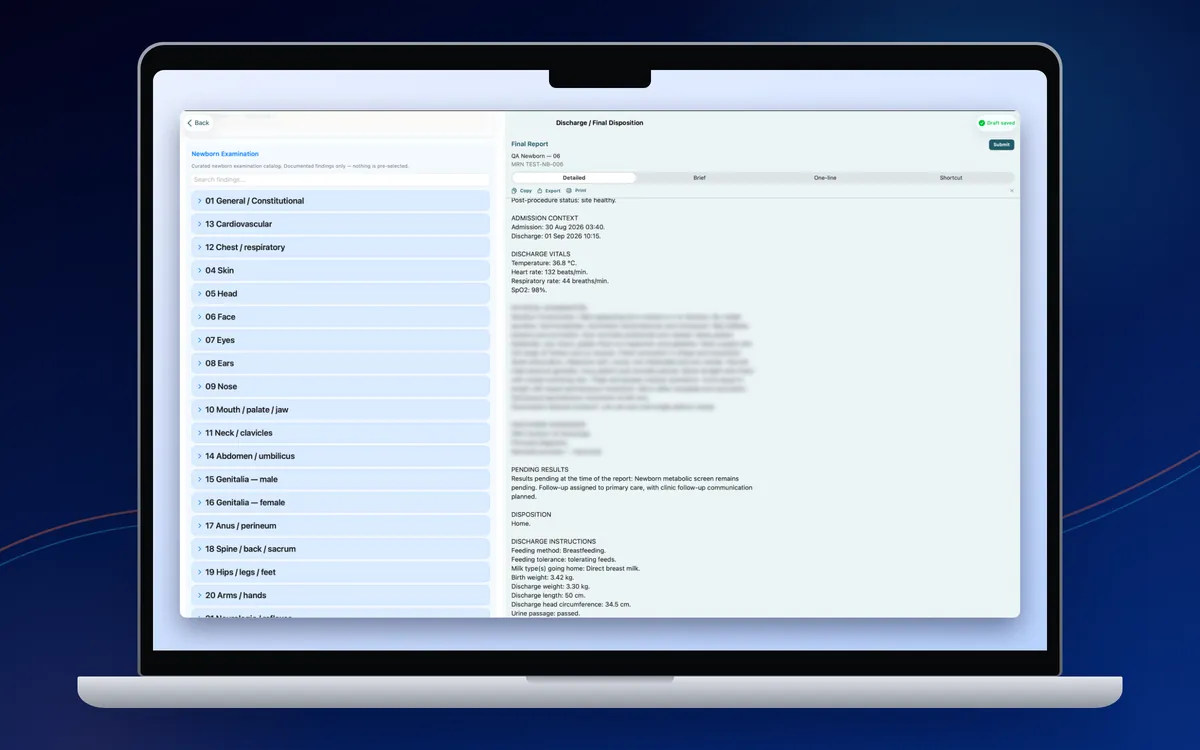Click the Final Report heading

530,144
